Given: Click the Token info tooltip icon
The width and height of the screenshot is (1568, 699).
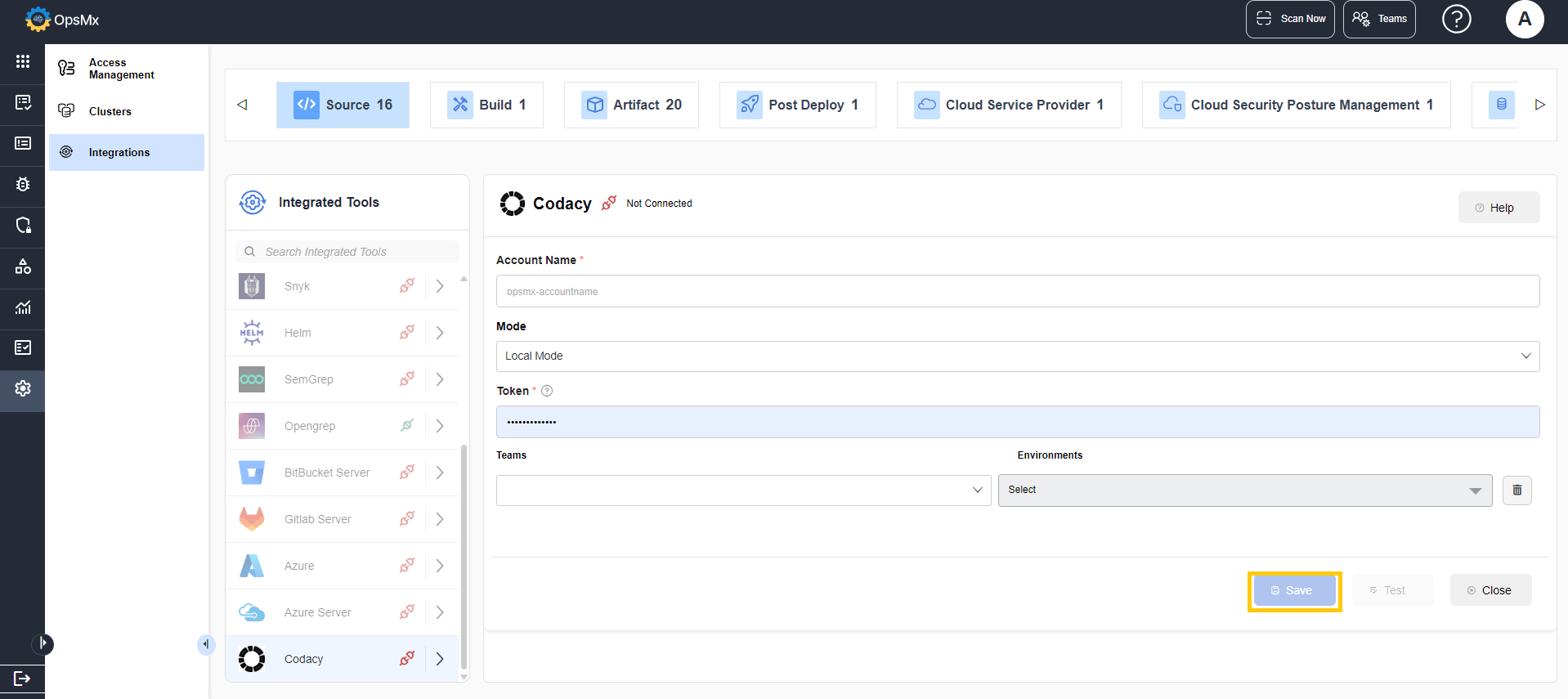Looking at the screenshot, I should pyautogui.click(x=547, y=391).
